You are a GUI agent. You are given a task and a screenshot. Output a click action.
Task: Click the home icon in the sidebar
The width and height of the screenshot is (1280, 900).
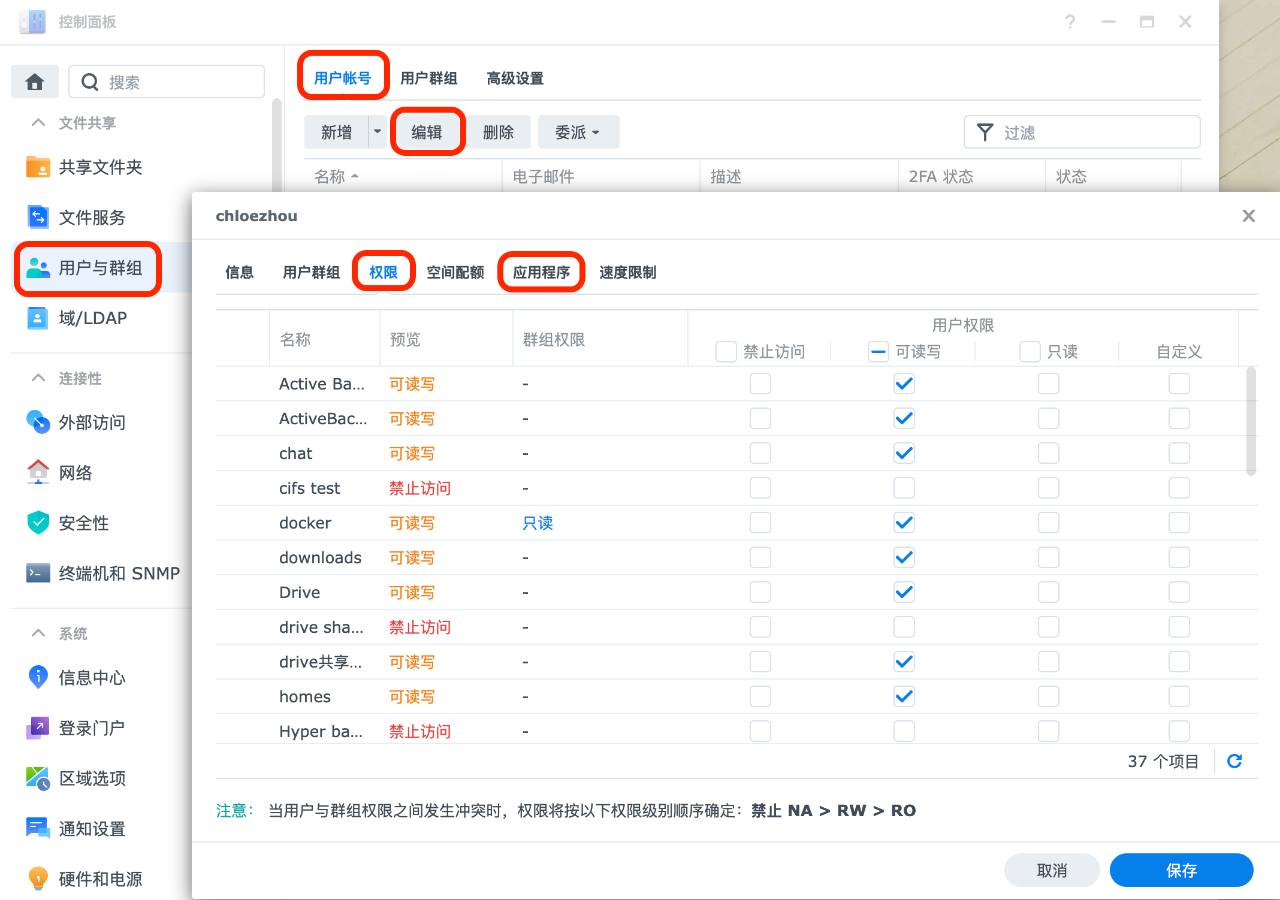(x=35, y=82)
